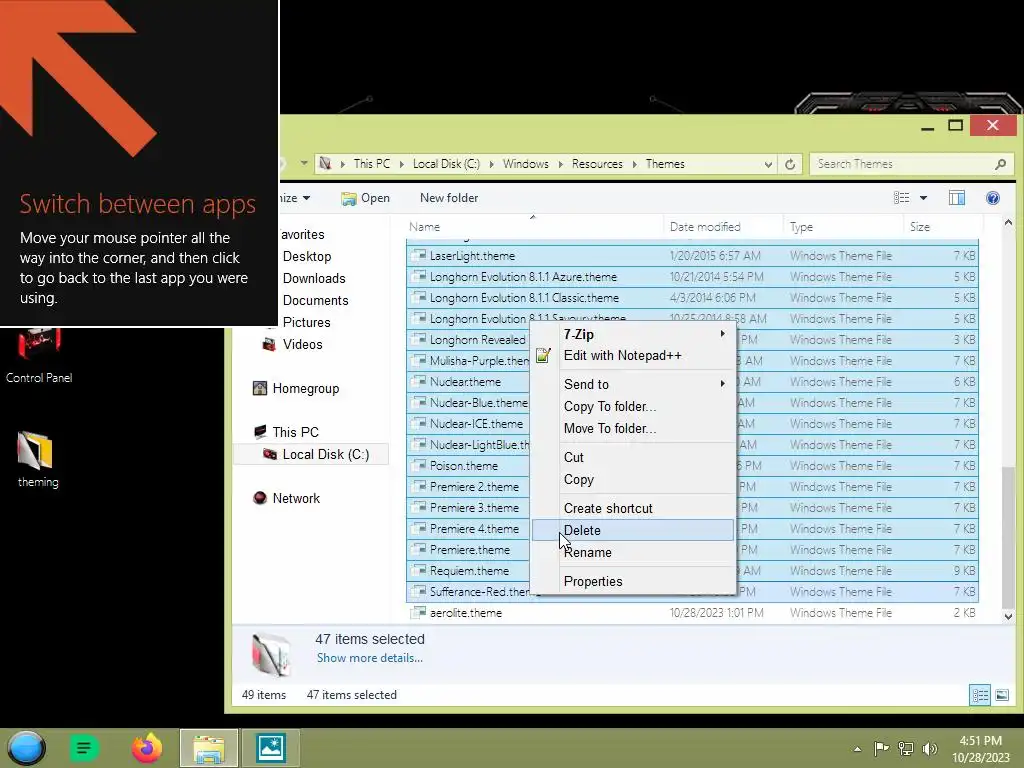Show hidden tray icons arrow
Viewport: 1024px width, 768px height.
[857, 748]
